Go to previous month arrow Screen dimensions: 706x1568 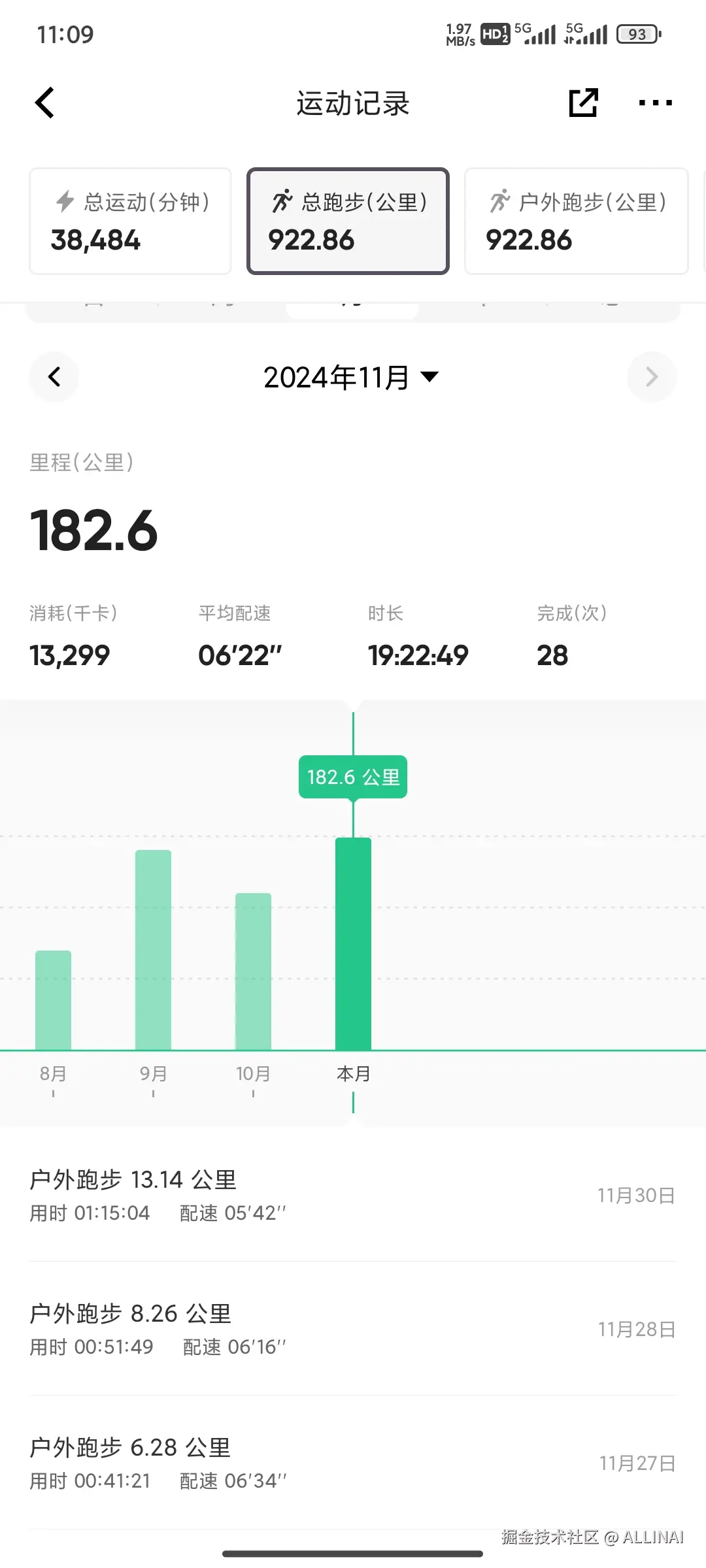click(54, 377)
